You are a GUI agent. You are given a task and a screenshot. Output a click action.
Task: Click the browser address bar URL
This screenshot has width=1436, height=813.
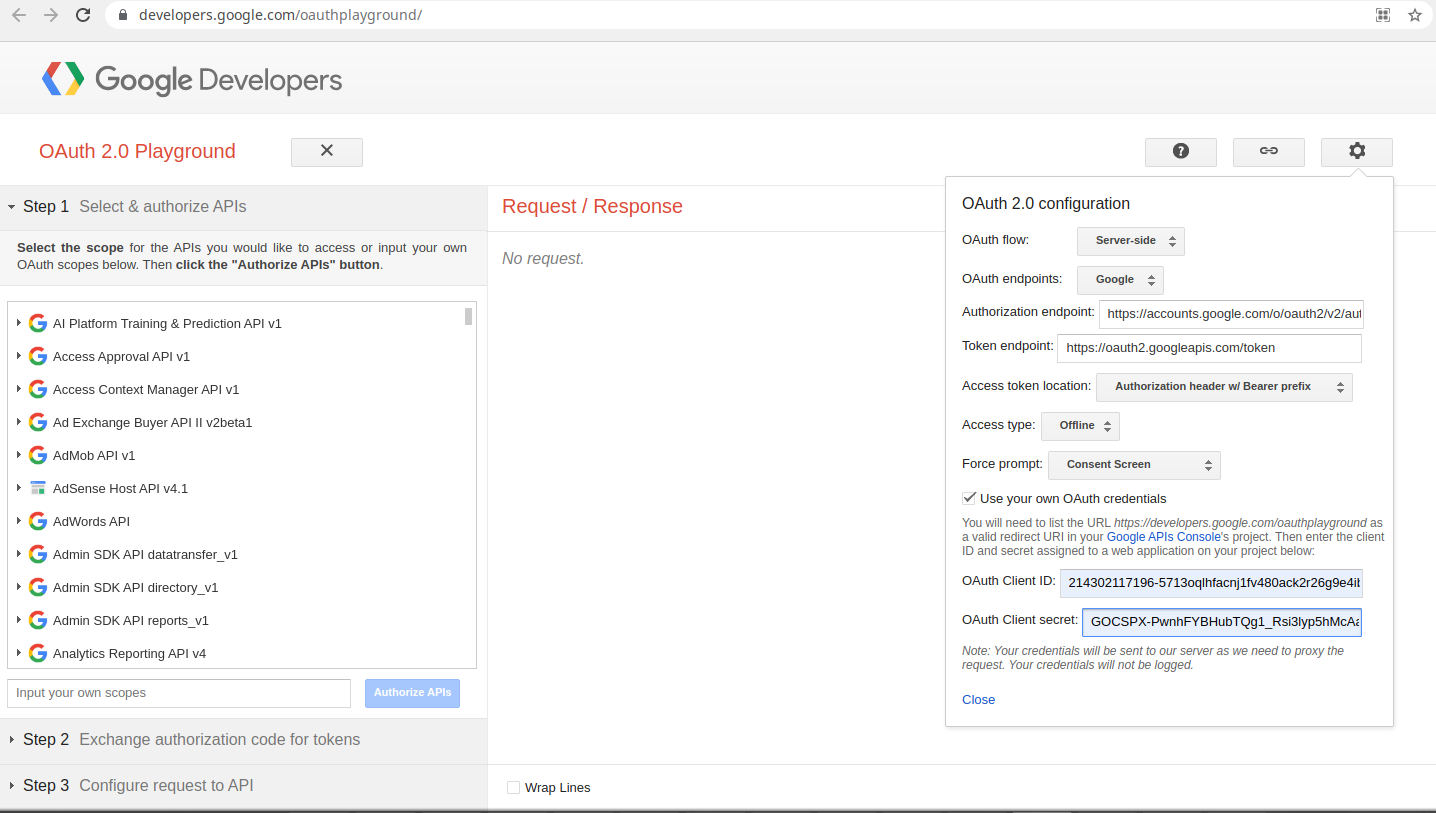click(280, 15)
